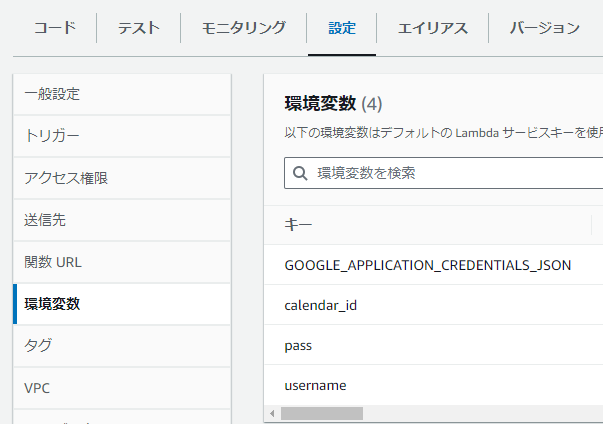The width and height of the screenshot is (603, 424).
Task: Click the 設定 tab
Action: coord(342,28)
